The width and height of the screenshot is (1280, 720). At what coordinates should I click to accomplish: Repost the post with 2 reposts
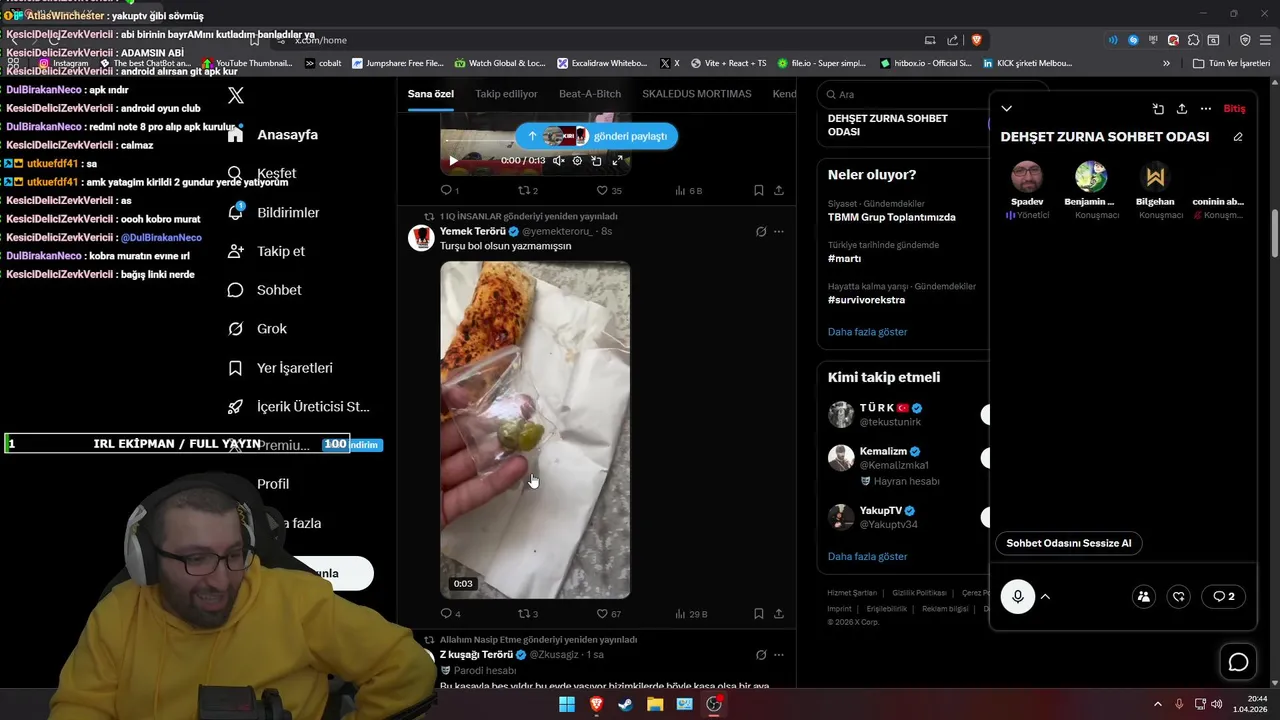pyautogui.click(x=527, y=190)
